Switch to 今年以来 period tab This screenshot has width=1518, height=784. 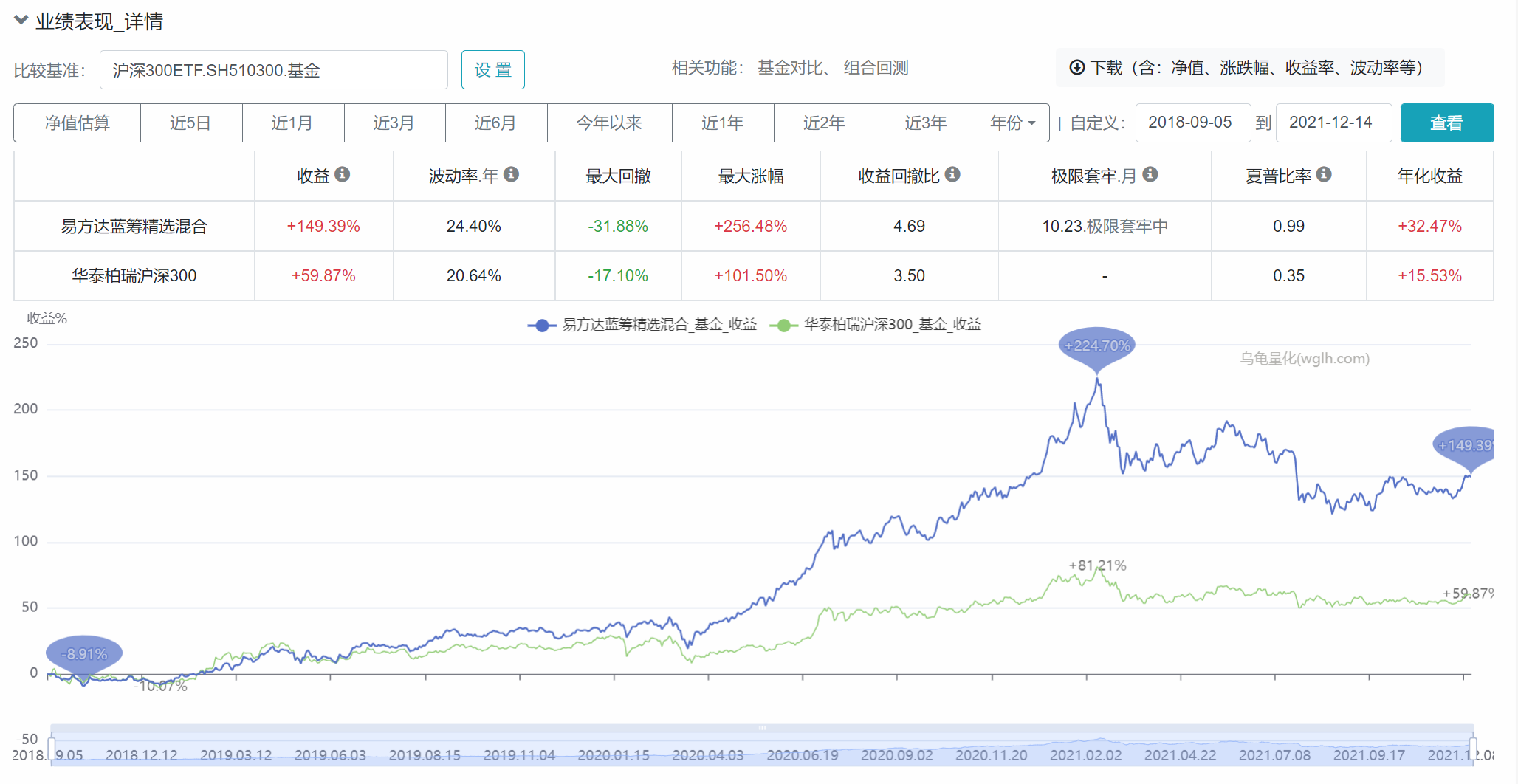point(609,123)
